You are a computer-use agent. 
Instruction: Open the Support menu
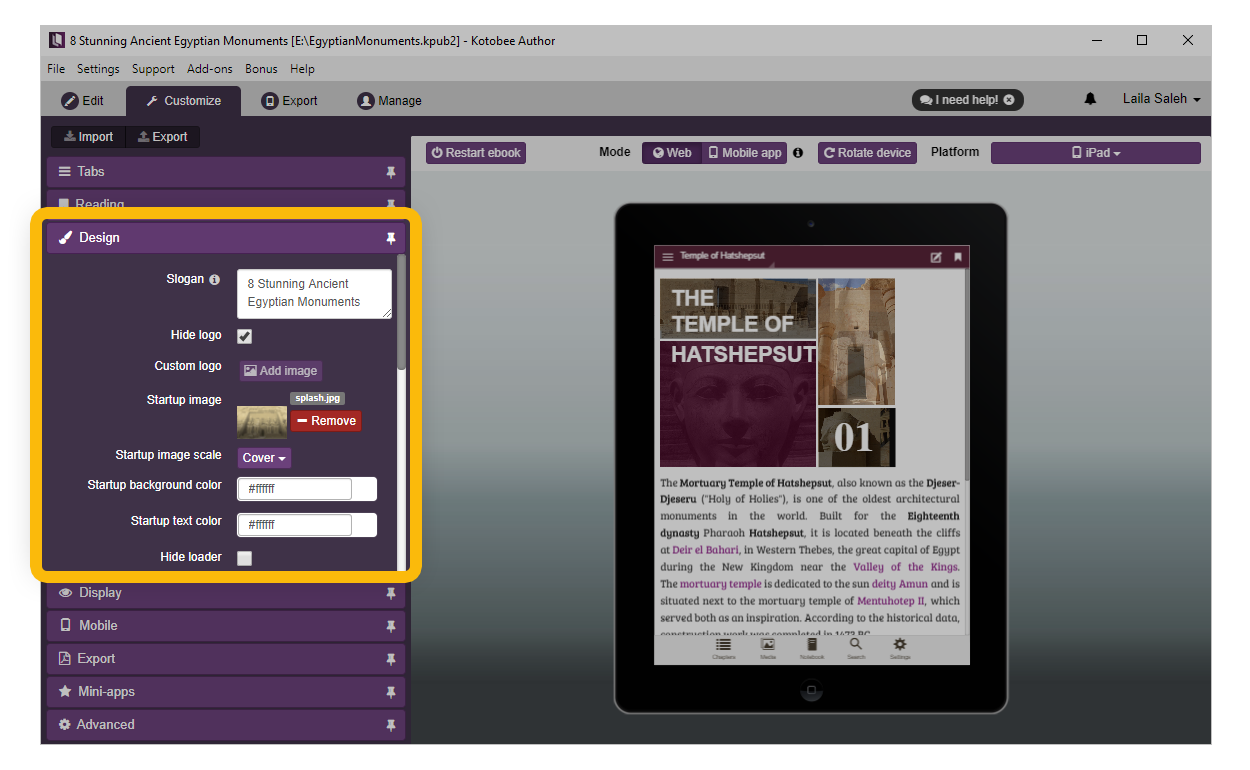point(153,69)
